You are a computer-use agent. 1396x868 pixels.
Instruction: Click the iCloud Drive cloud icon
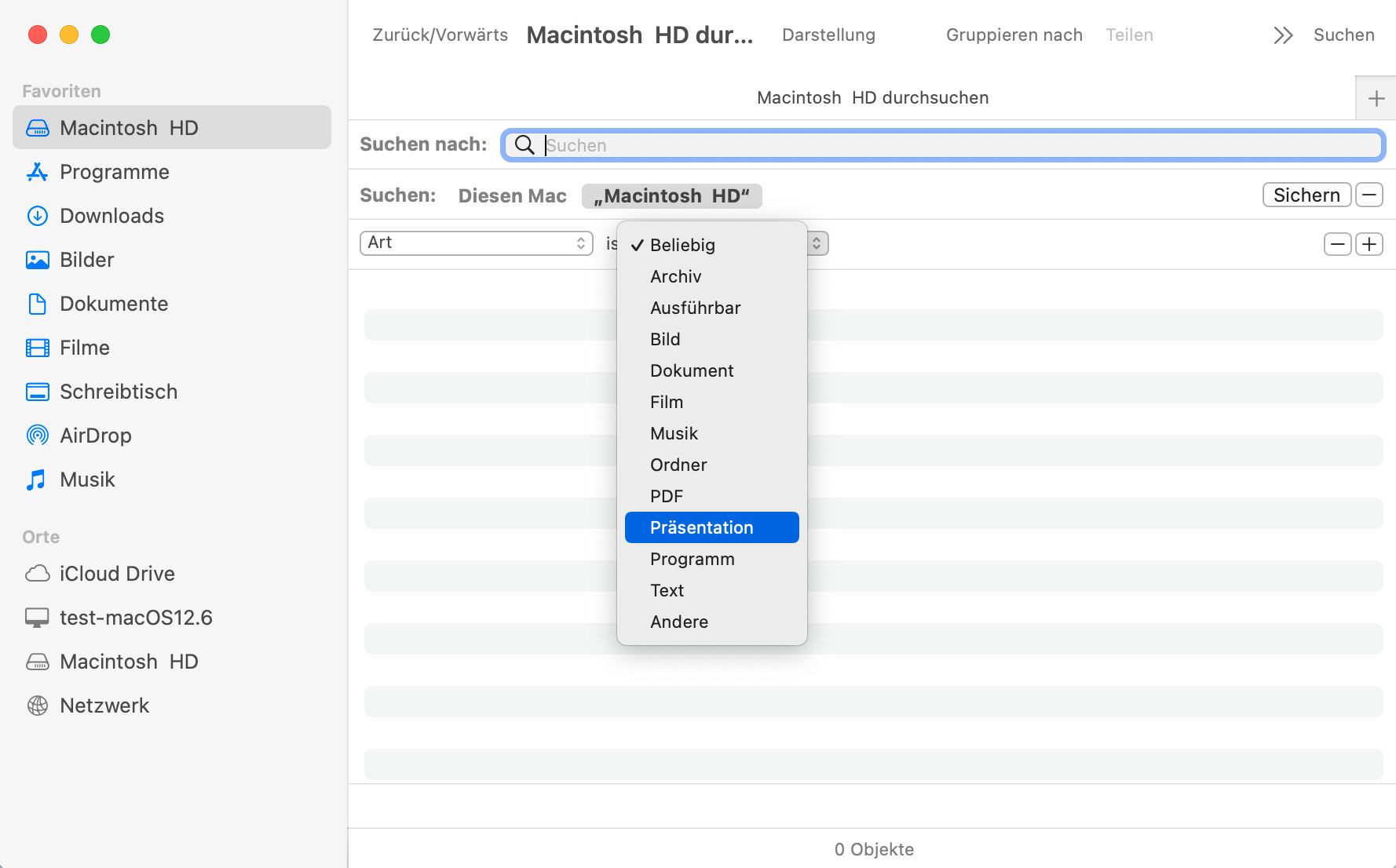click(37, 574)
